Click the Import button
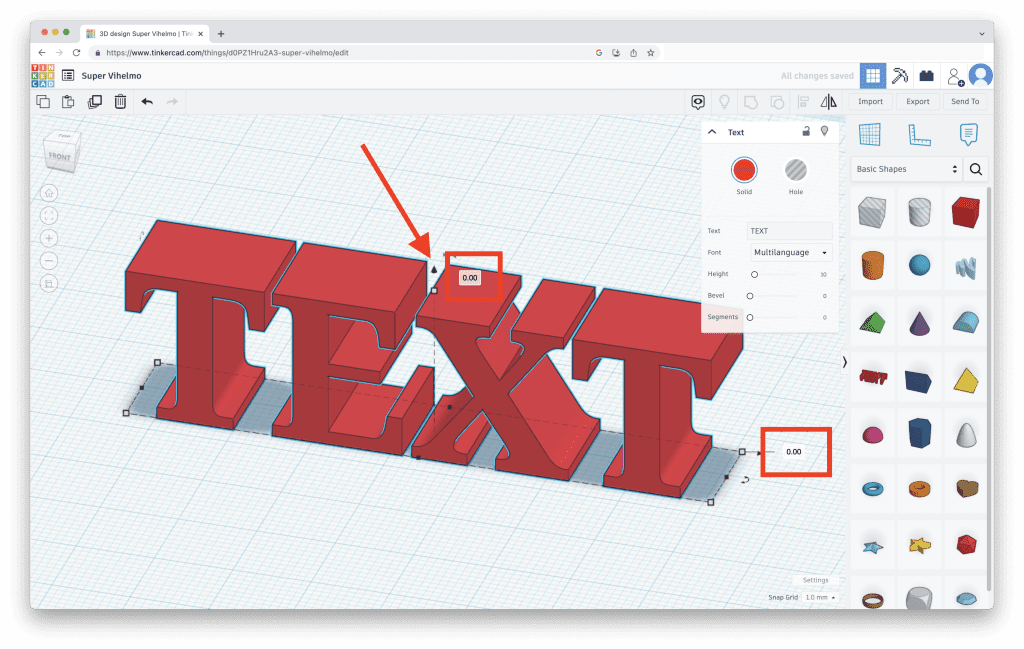 click(x=870, y=101)
